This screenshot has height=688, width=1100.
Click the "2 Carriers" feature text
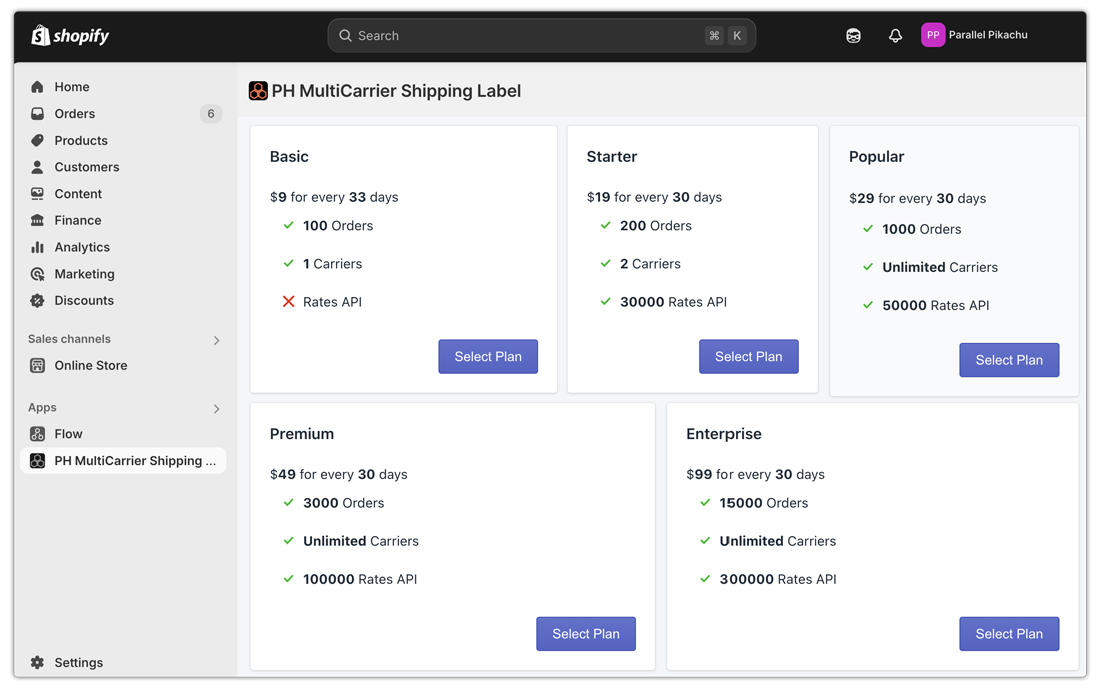point(650,264)
